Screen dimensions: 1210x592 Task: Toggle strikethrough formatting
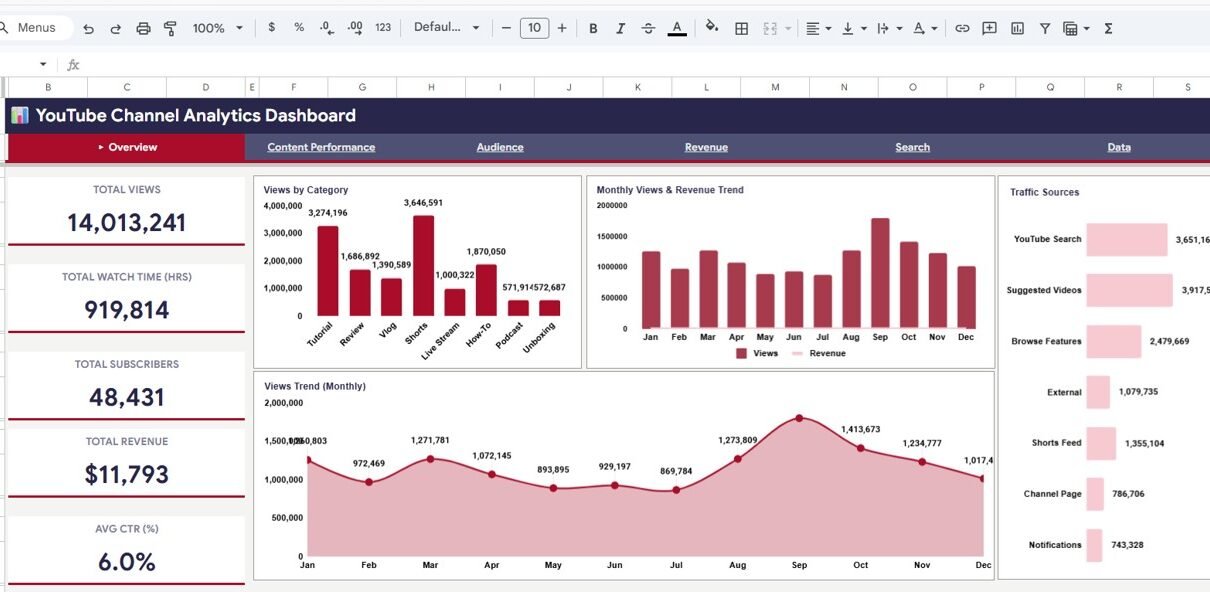pos(648,28)
